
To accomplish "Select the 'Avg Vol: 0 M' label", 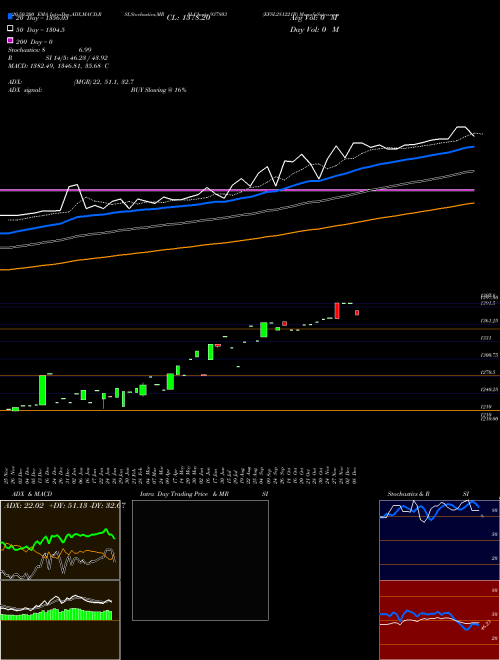I will point(314,18).
